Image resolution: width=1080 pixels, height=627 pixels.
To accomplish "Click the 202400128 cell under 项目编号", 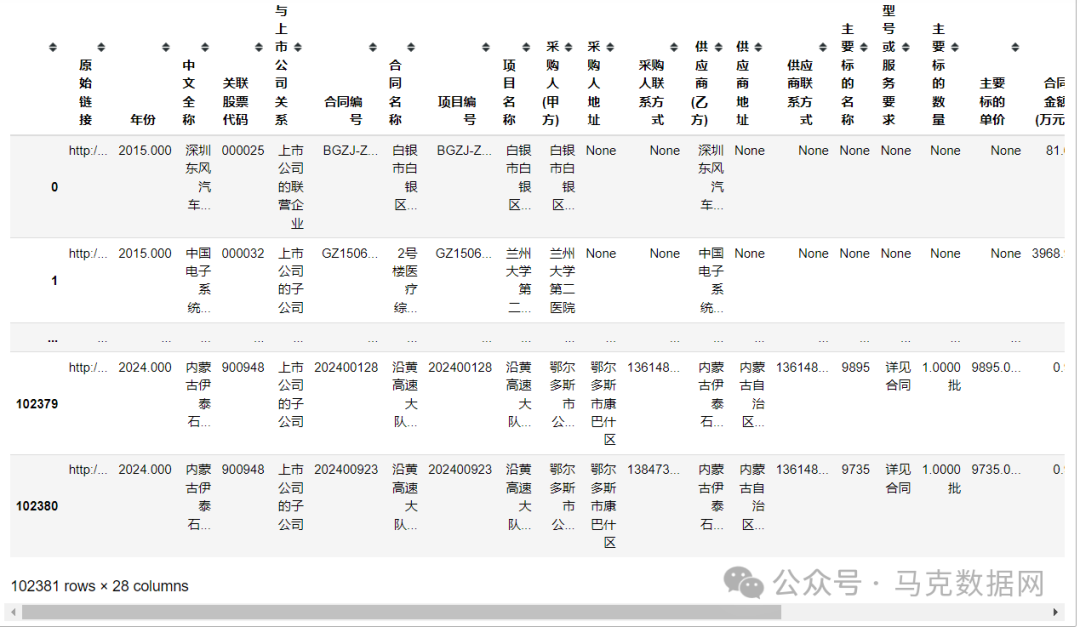I will [x=460, y=367].
